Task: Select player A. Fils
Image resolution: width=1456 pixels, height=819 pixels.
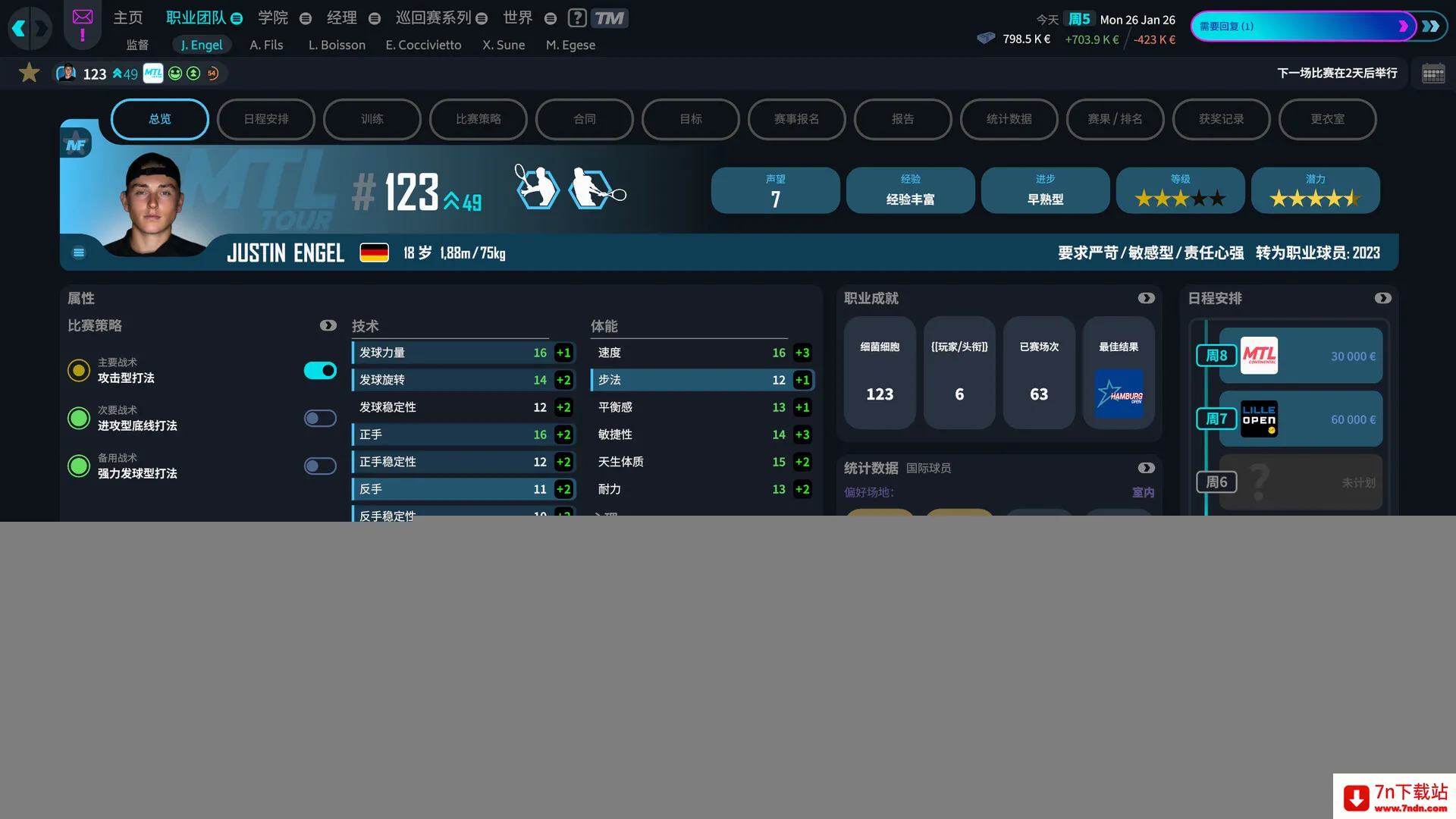Action: 266,45
